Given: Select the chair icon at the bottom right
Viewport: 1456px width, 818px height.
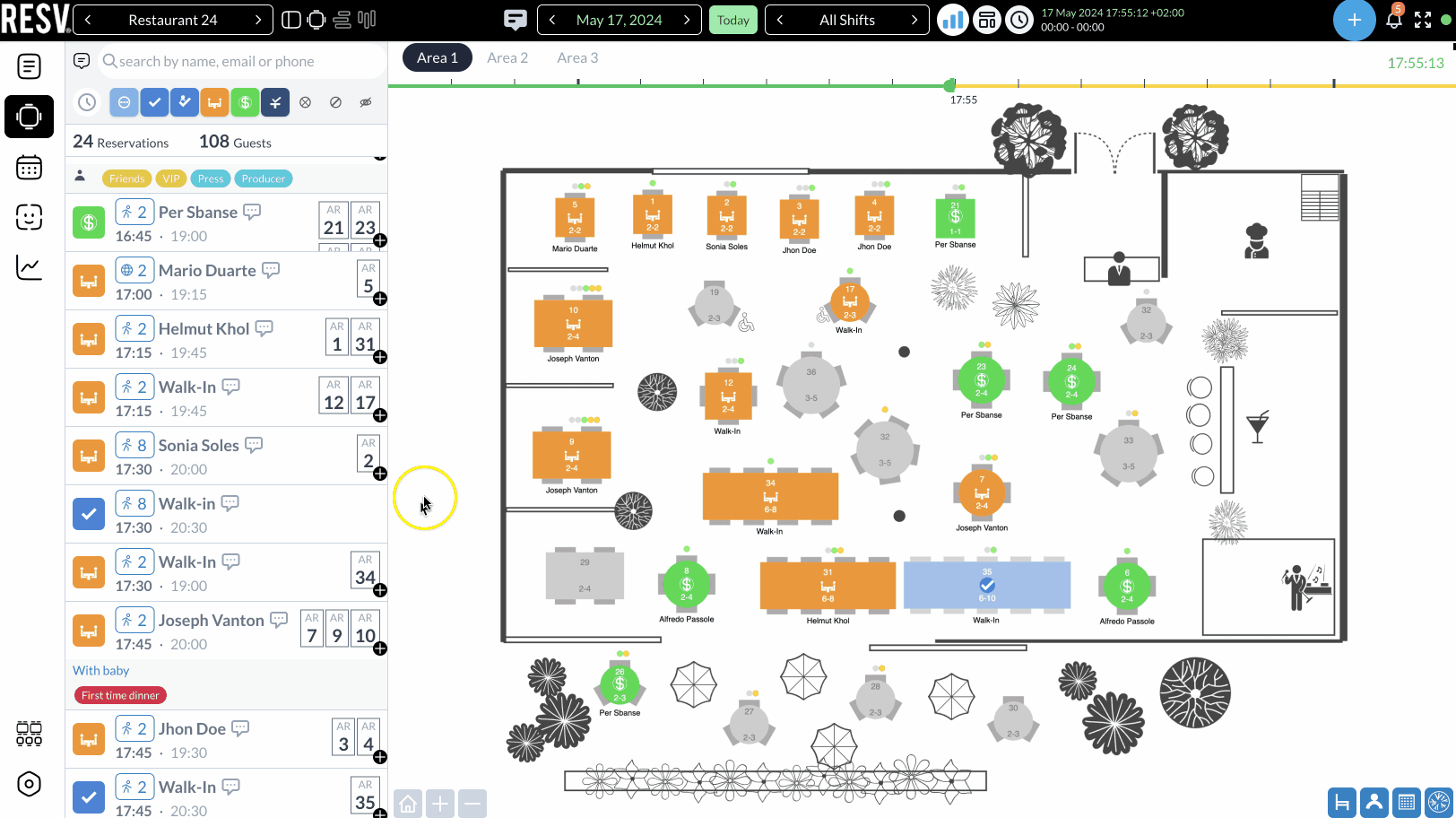Looking at the screenshot, I should [1342, 802].
